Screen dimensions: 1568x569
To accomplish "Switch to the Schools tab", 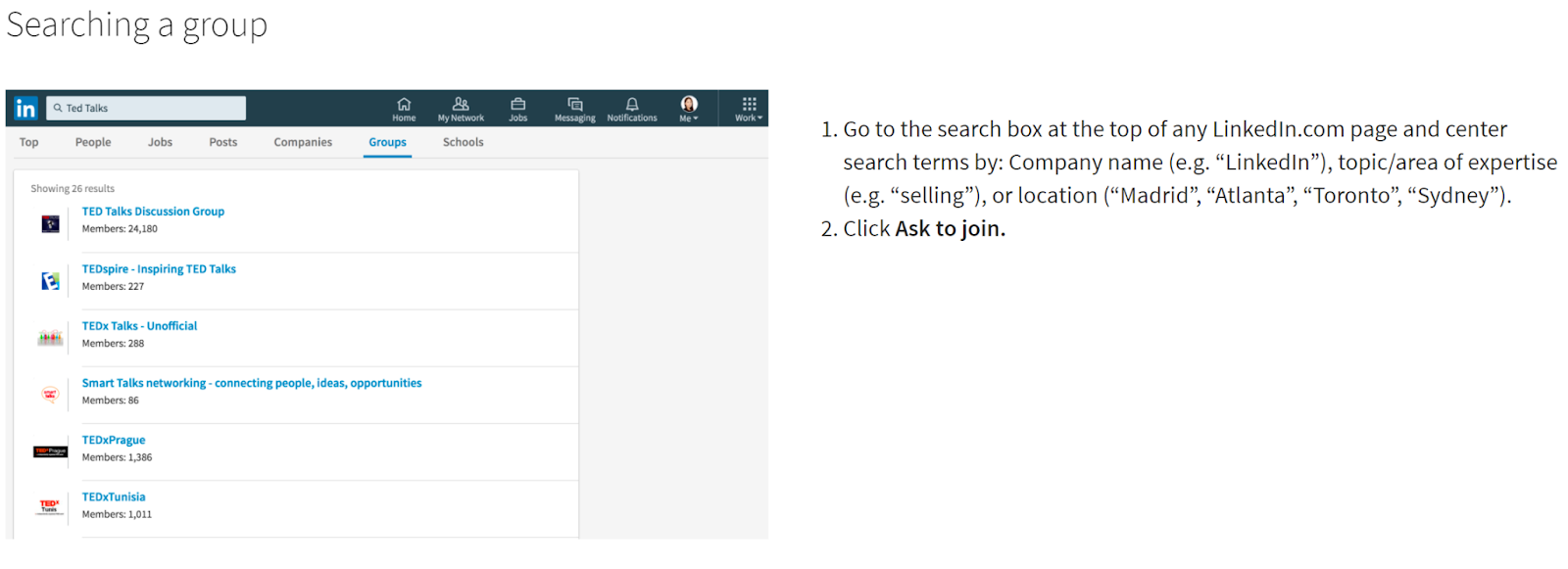I will (x=464, y=142).
